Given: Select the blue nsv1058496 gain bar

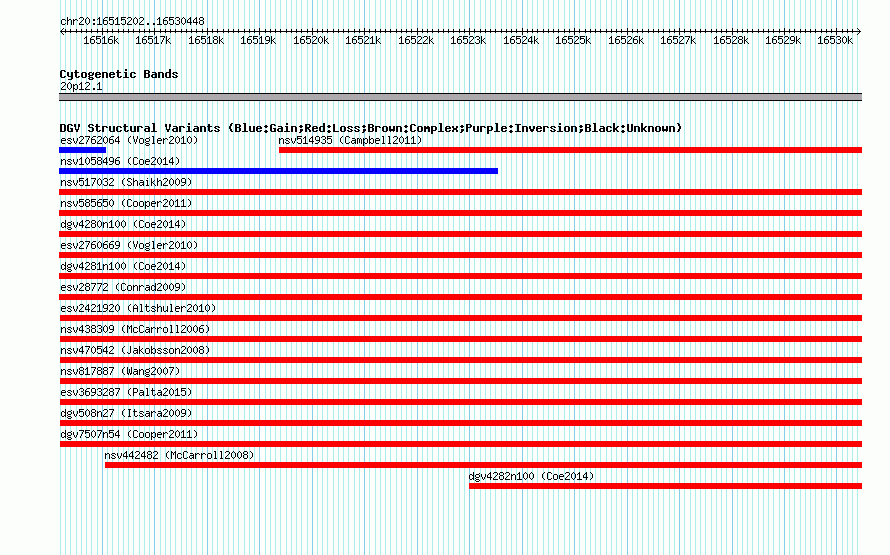Looking at the screenshot, I should click(x=279, y=171).
